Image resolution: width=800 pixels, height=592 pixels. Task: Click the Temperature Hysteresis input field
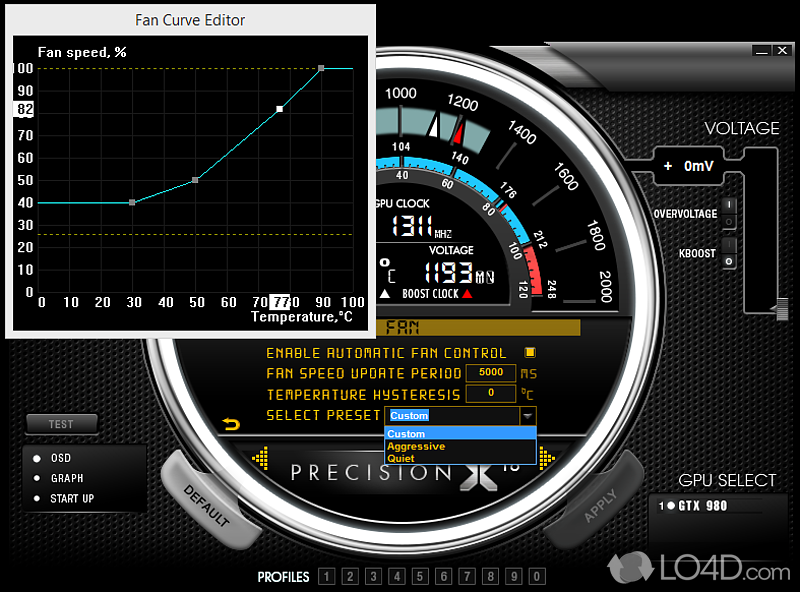click(491, 393)
